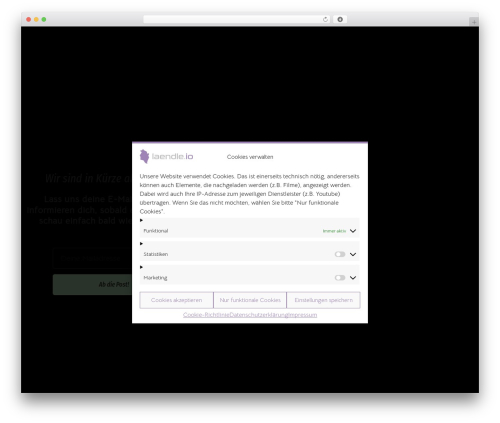Open the Datenschutzerklärung link
500x423 pixels.
(x=259, y=315)
